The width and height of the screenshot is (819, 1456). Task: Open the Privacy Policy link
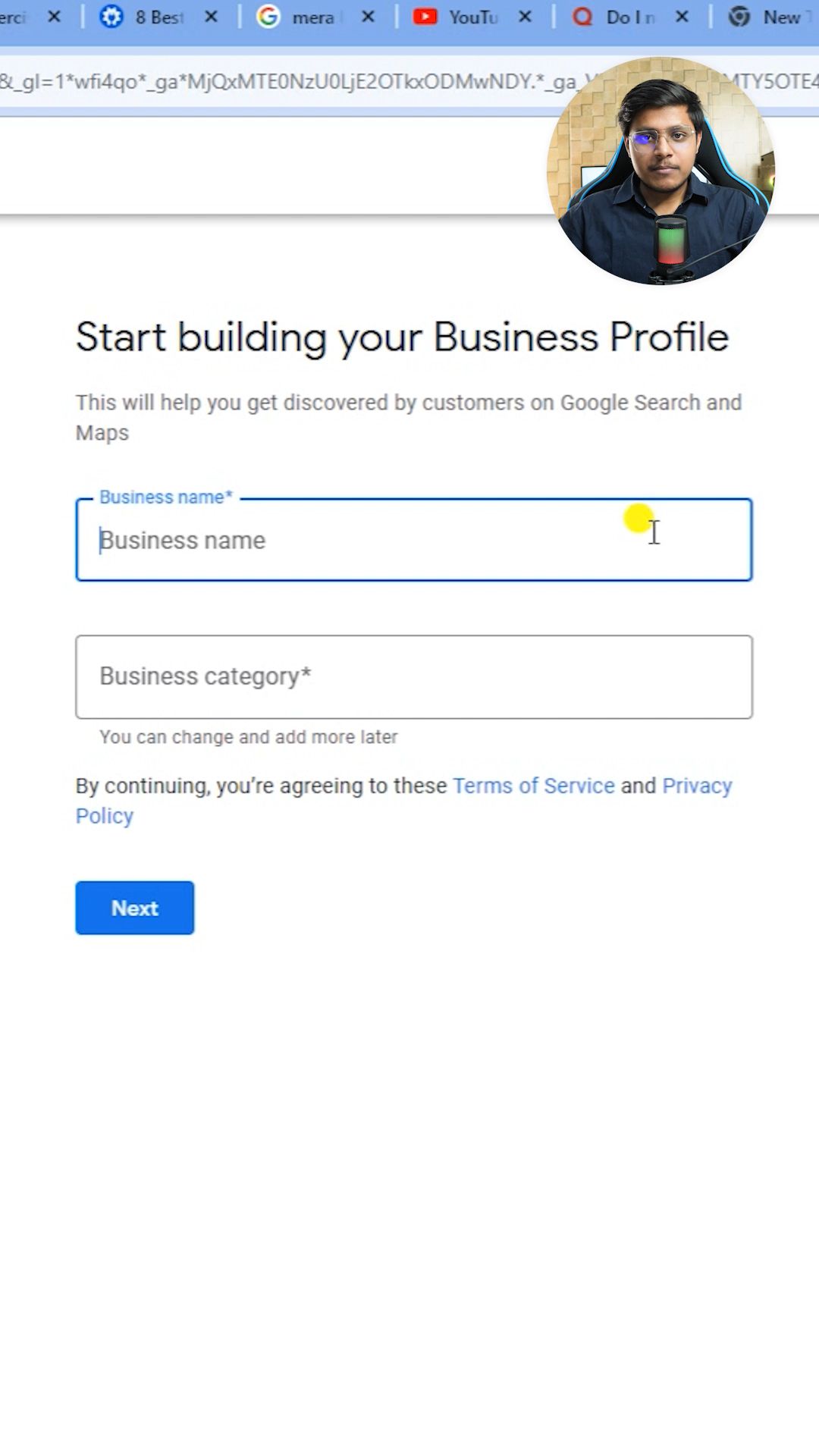(403, 801)
